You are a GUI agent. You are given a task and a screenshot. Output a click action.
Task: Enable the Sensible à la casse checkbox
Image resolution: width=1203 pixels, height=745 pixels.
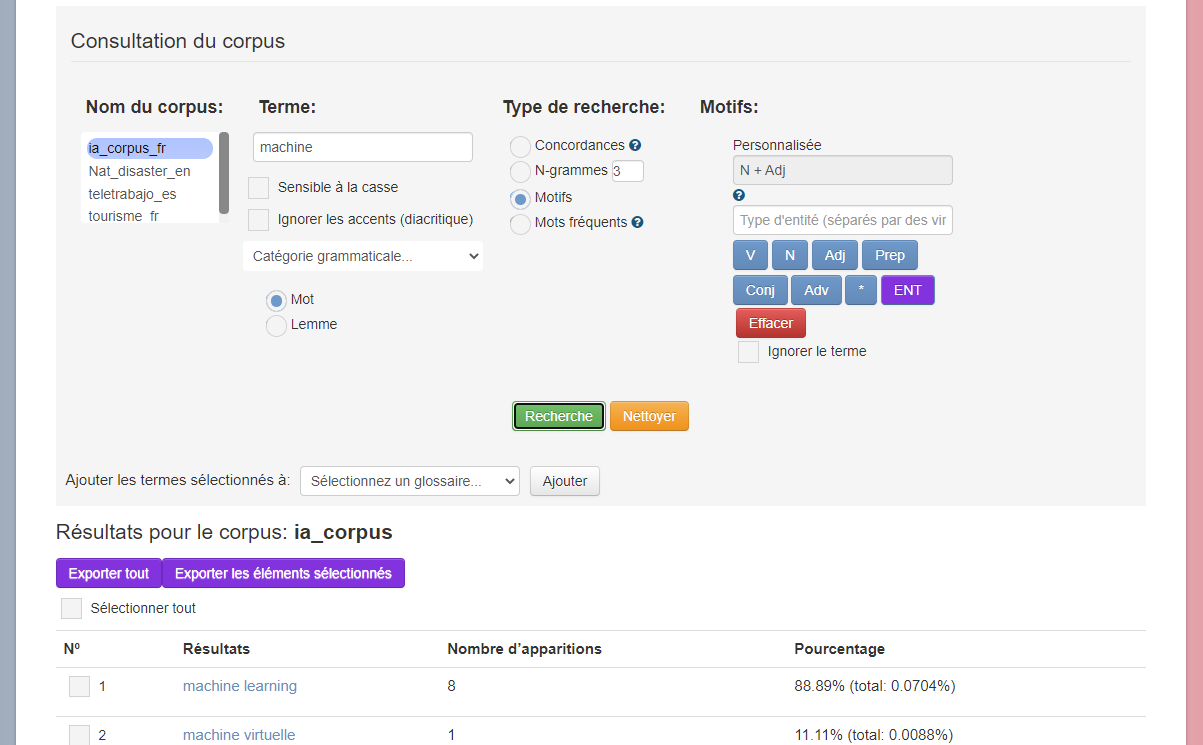pos(259,188)
